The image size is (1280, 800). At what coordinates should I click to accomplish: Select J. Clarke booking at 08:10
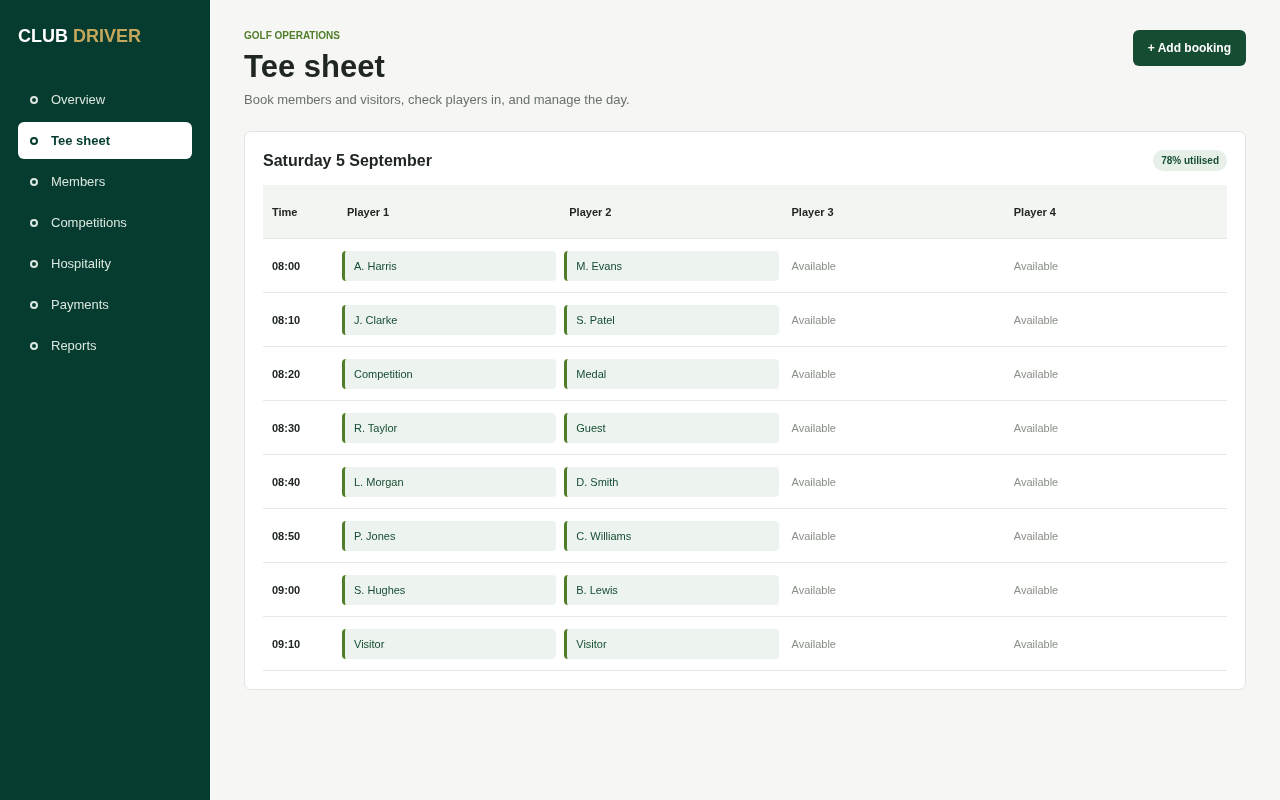(x=449, y=320)
